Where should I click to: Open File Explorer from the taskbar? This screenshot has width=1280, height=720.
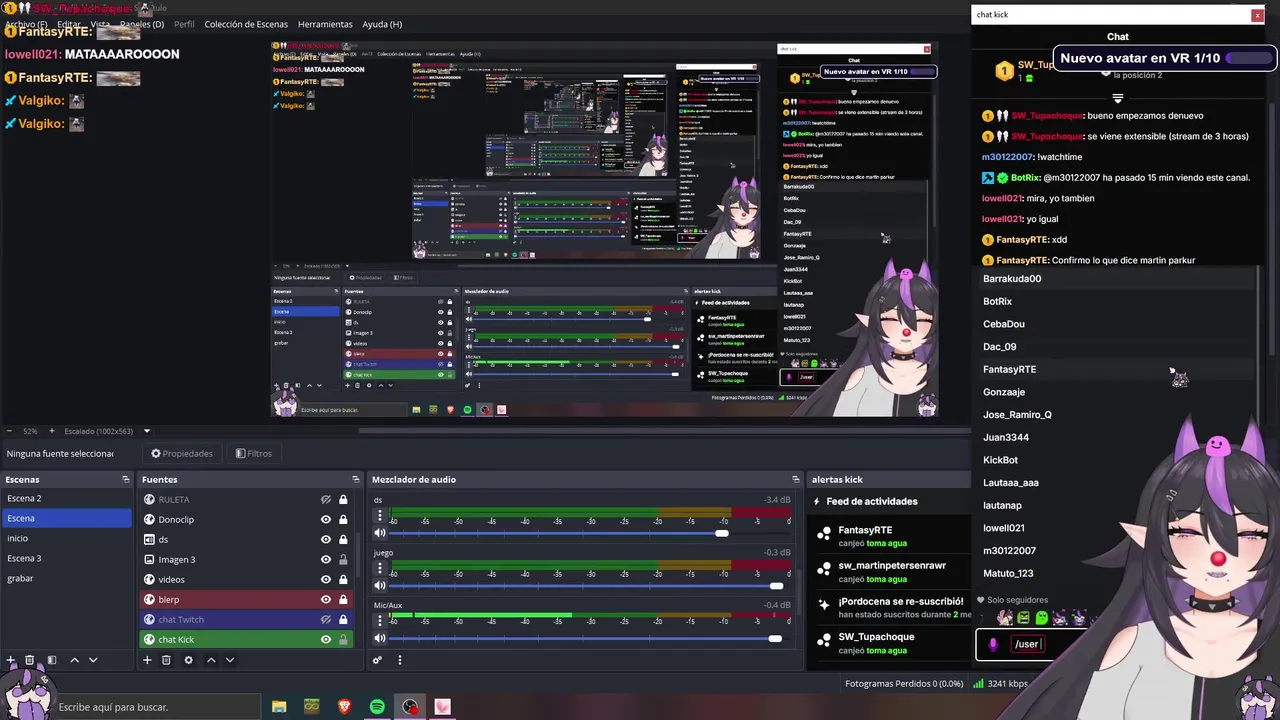(279, 707)
